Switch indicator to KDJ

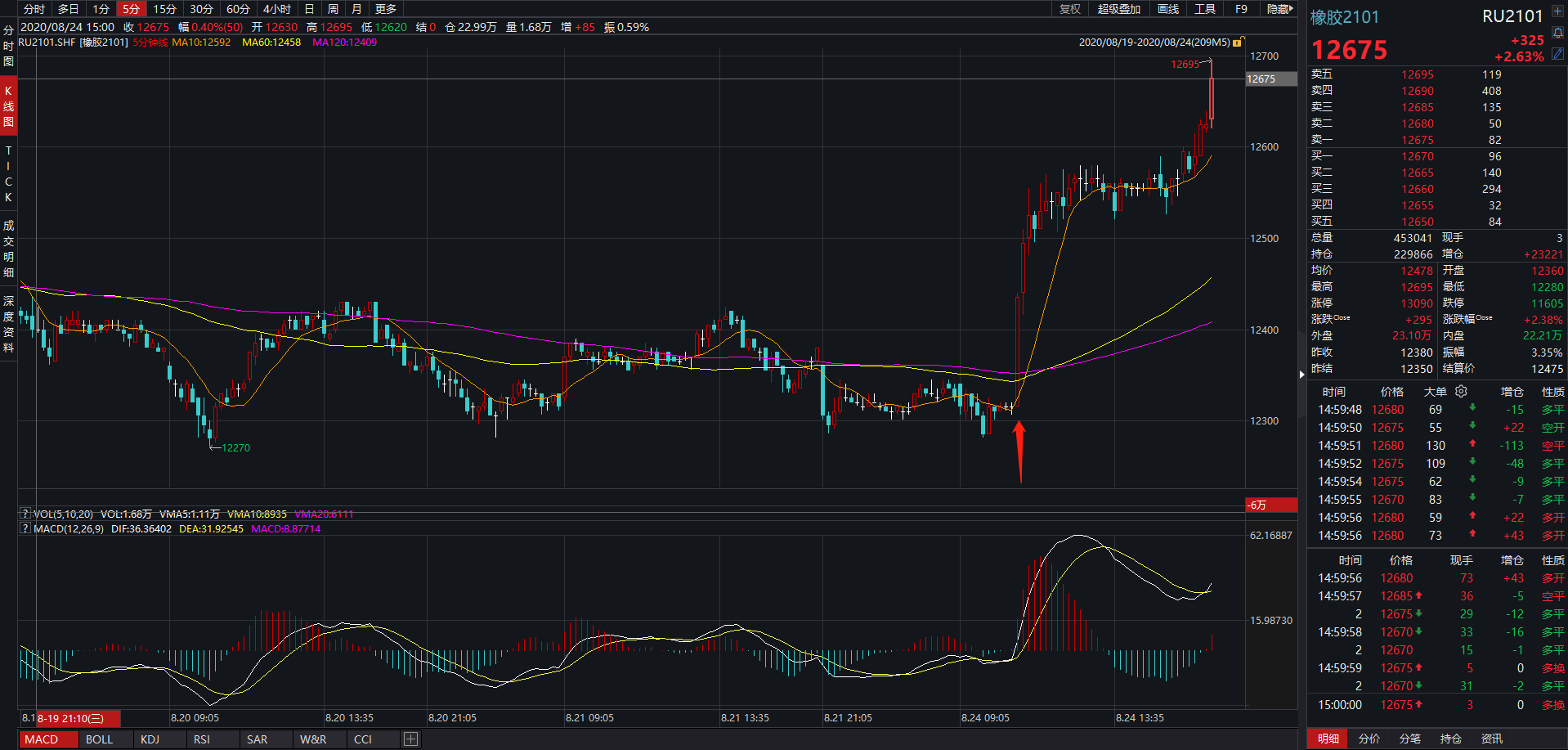(150, 739)
